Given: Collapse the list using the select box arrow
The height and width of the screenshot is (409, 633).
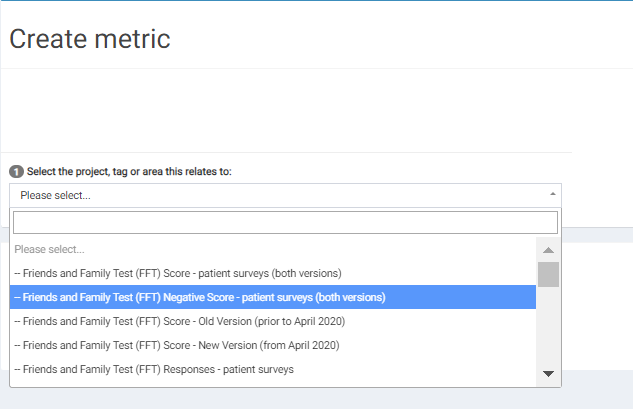Looking at the screenshot, I should click(553, 195).
